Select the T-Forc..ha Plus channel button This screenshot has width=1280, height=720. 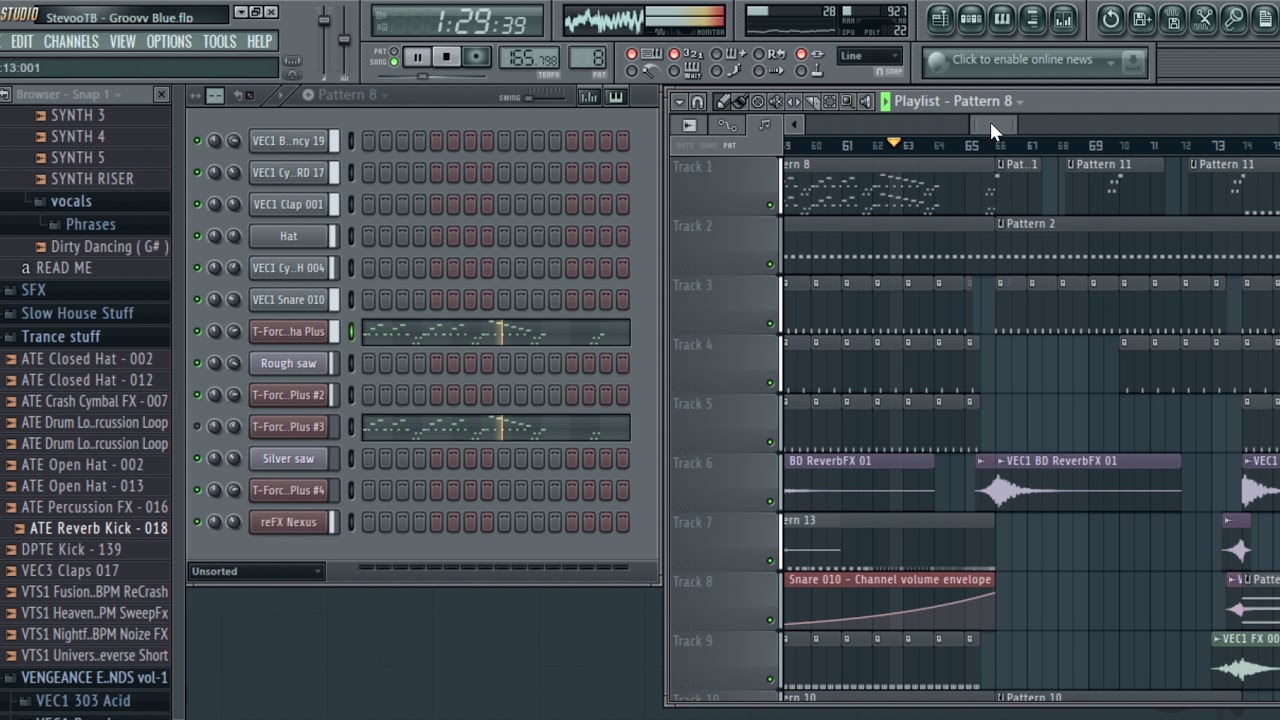289,331
